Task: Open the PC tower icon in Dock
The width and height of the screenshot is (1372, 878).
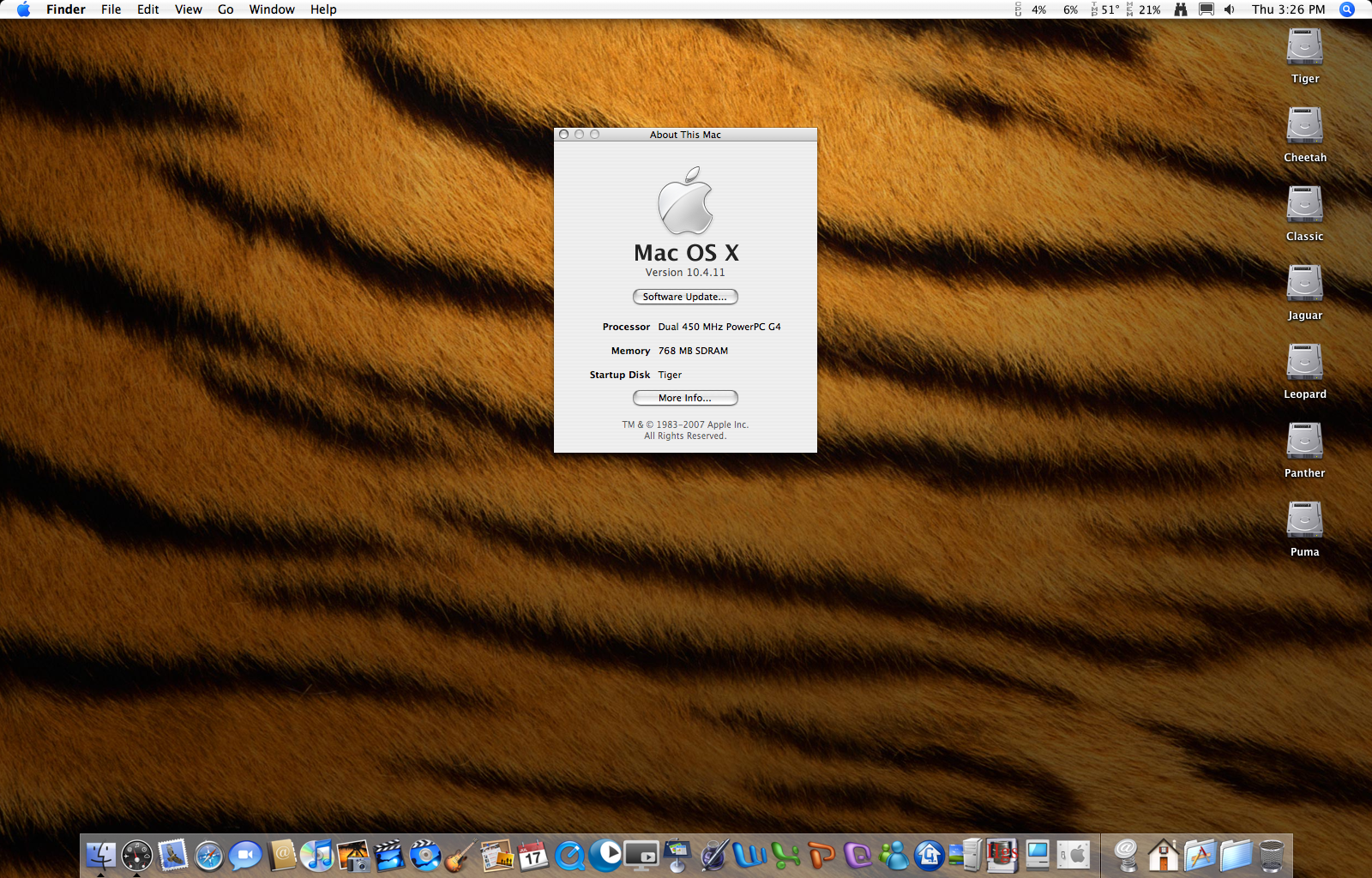Action: click(966, 855)
